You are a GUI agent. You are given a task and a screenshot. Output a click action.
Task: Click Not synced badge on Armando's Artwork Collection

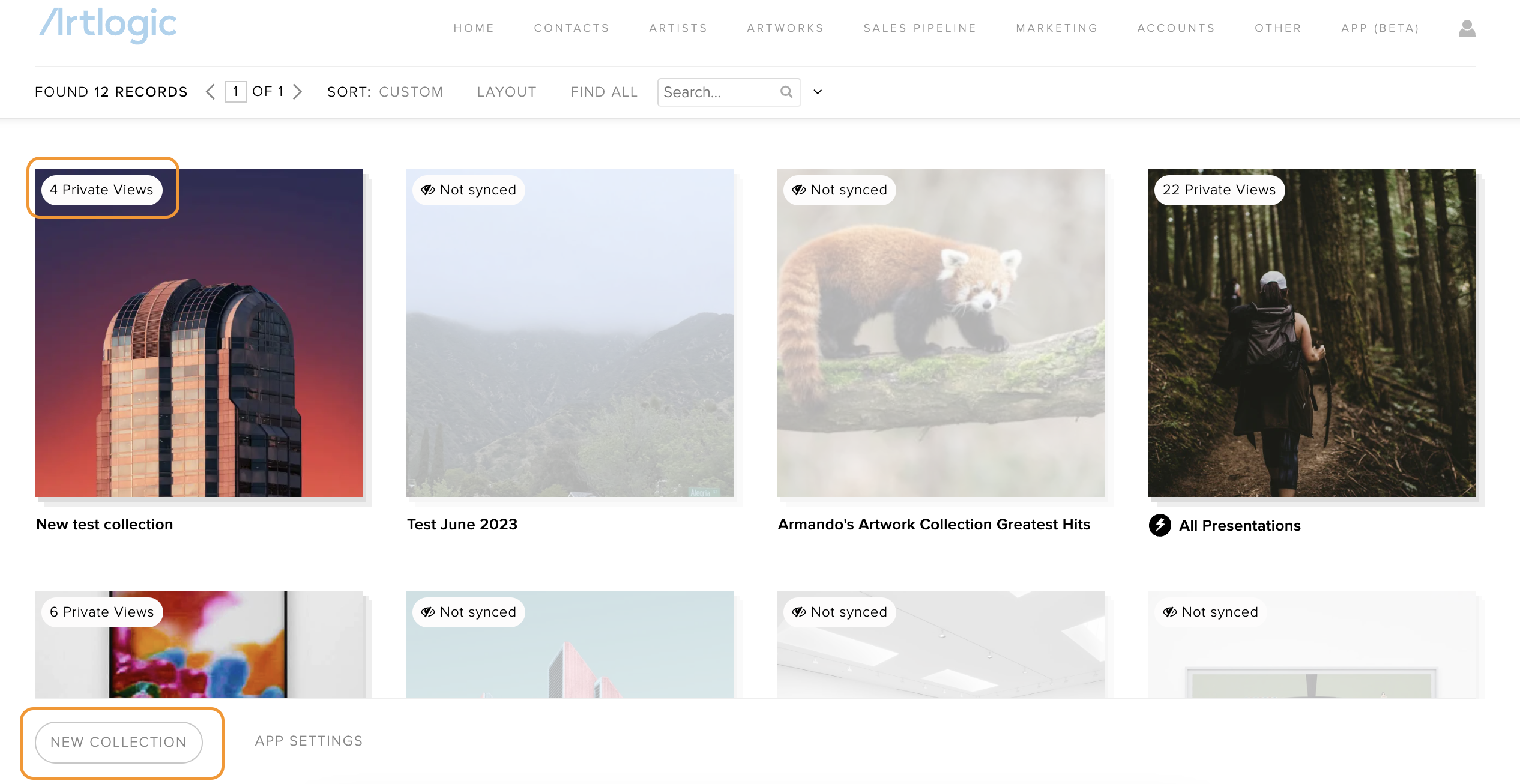point(839,190)
